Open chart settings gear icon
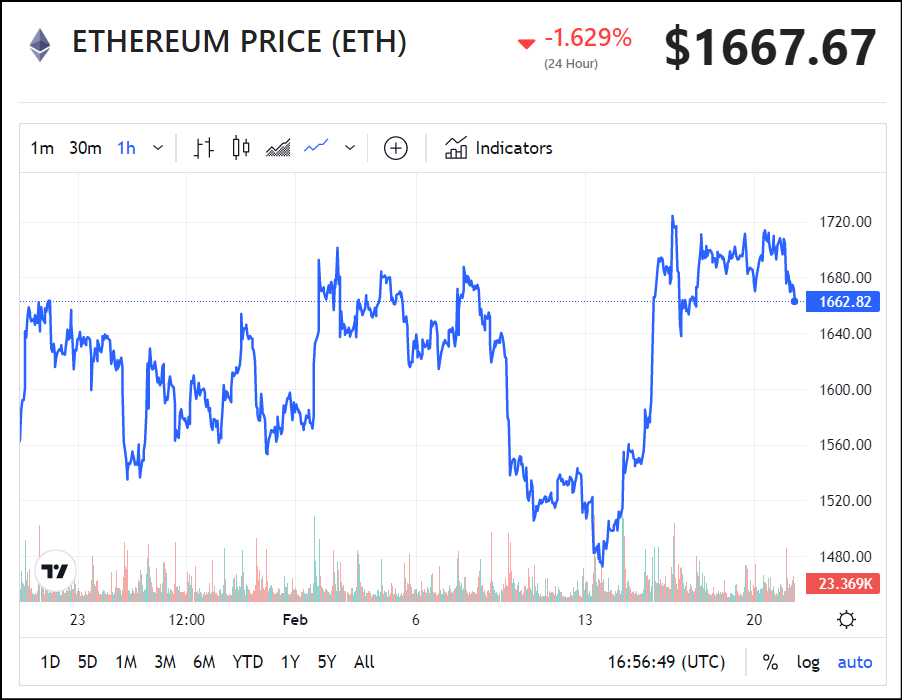The width and height of the screenshot is (902, 700). tap(846, 620)
